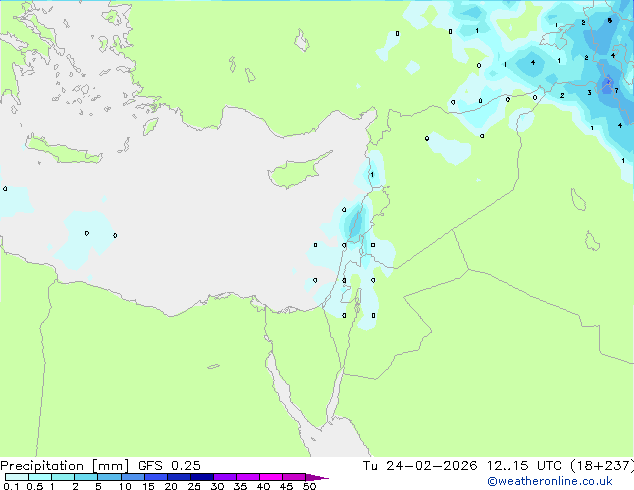Click the 15 to 20 mm legend swatch

[x=155, y=477]
